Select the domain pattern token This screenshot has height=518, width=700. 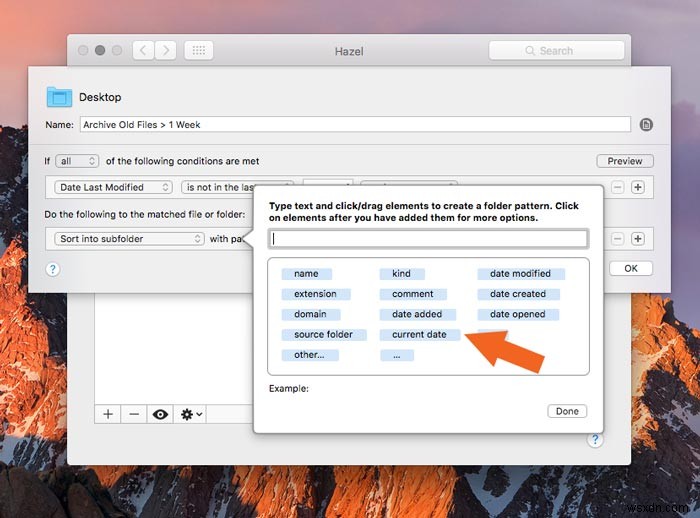point(311,314)
